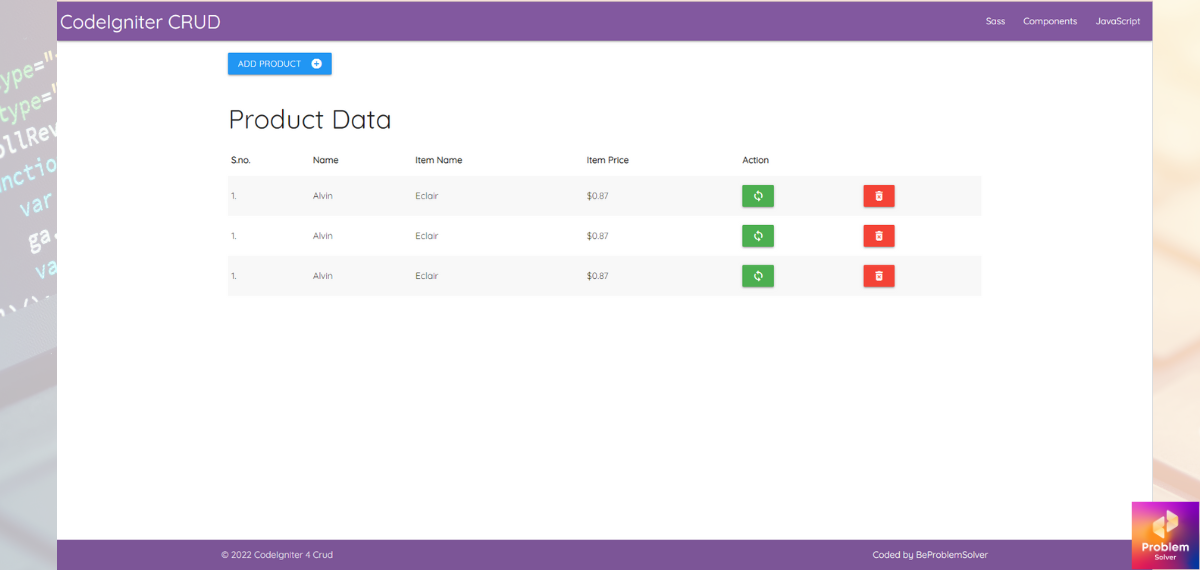
Task: Click the Product Data heading
Action: click(x=310, y=120)
